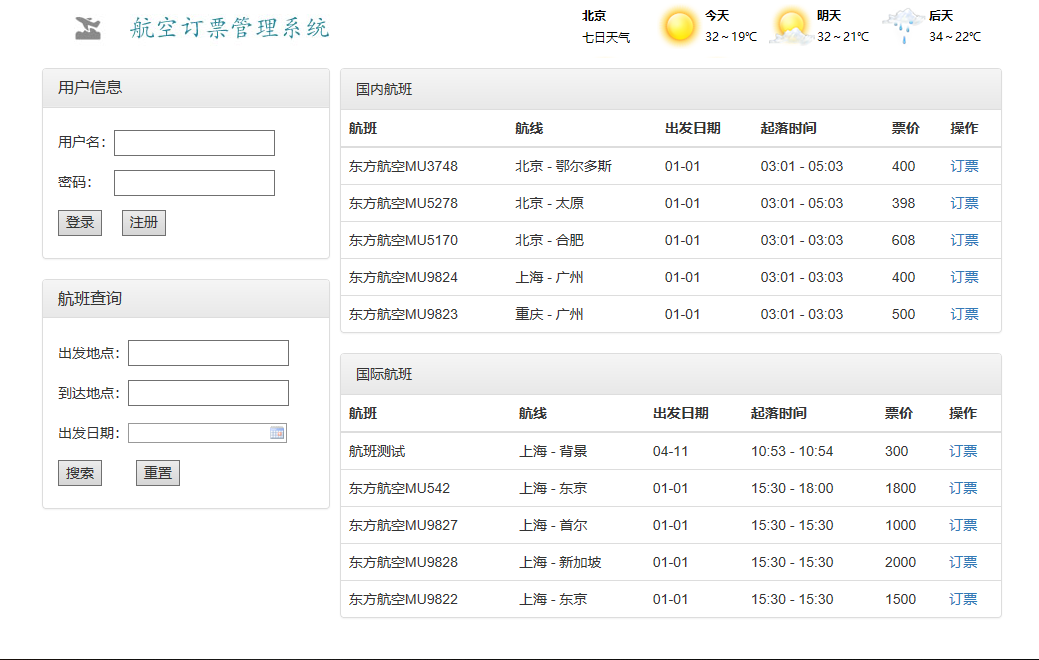Select the 航班测试 flight name
Image resolution: width=1039 pixels, height=660 pixels.
tap(376, 451)
